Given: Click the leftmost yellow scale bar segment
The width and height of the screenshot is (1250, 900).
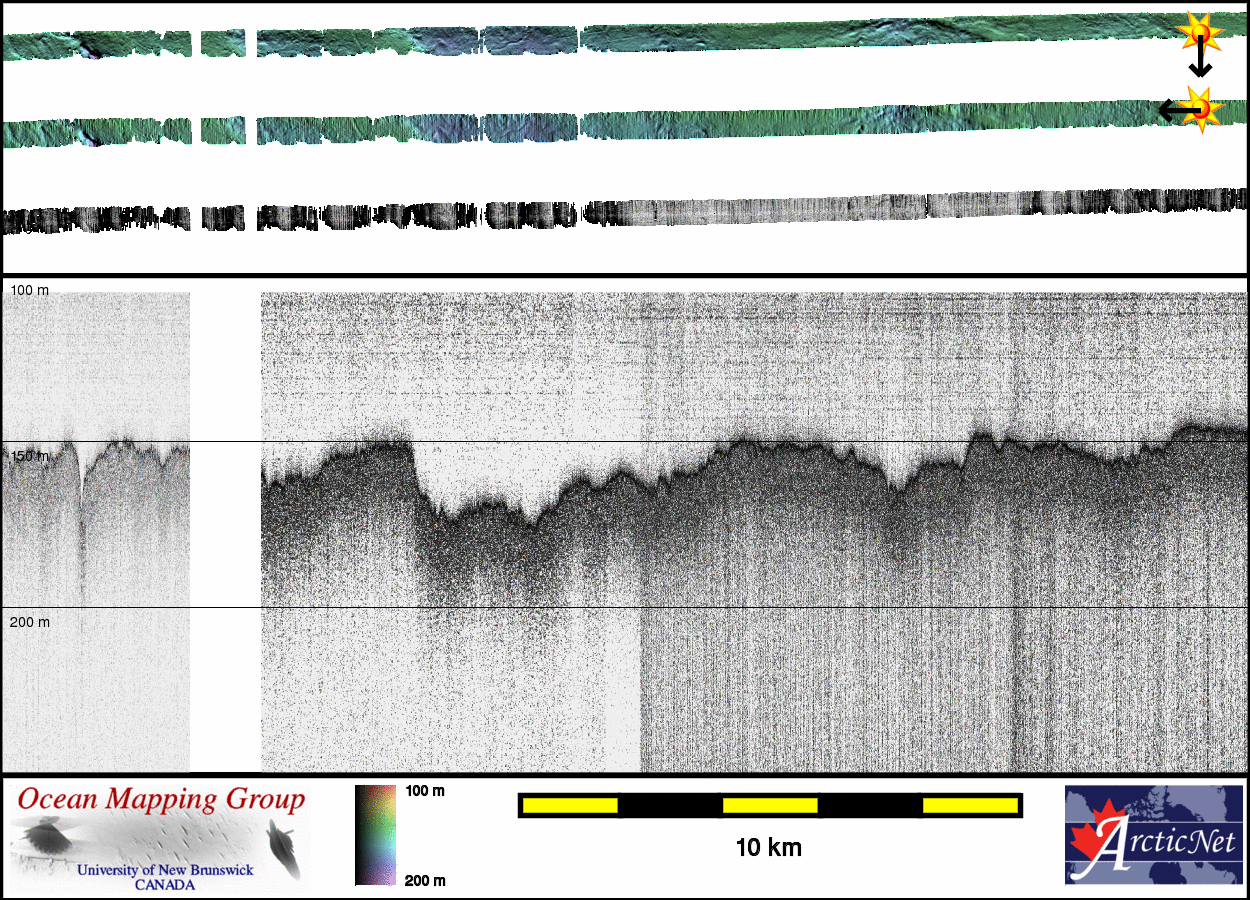Looking at the screenshot, I should (570, 805).
